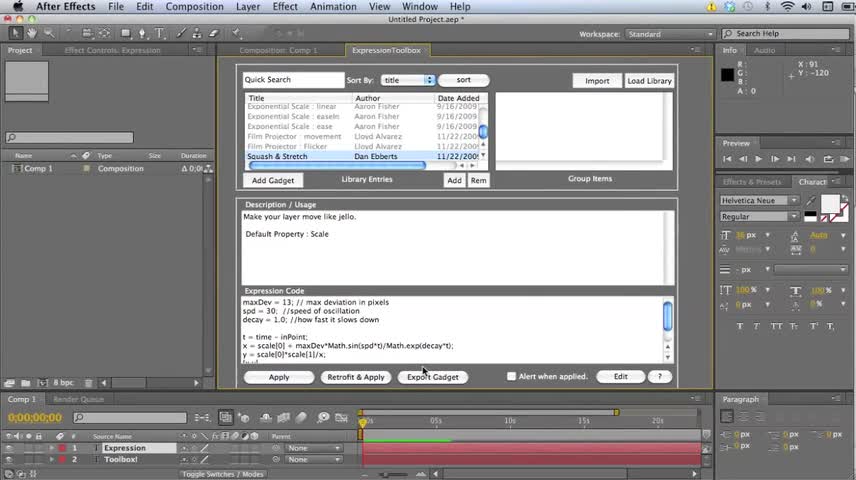This screenshot has height=480, width=856.
Task: Click the Import button
Action: [x=597, y=80]
